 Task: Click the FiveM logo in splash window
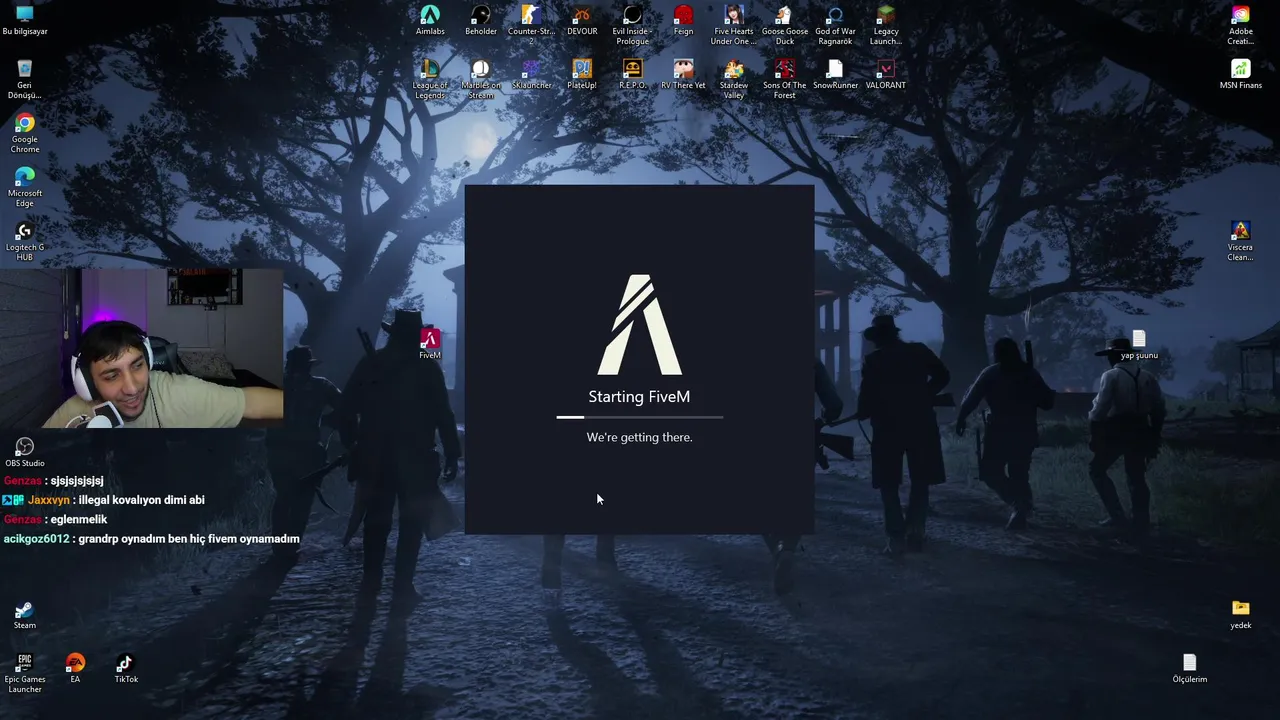(x=640, y=325)
